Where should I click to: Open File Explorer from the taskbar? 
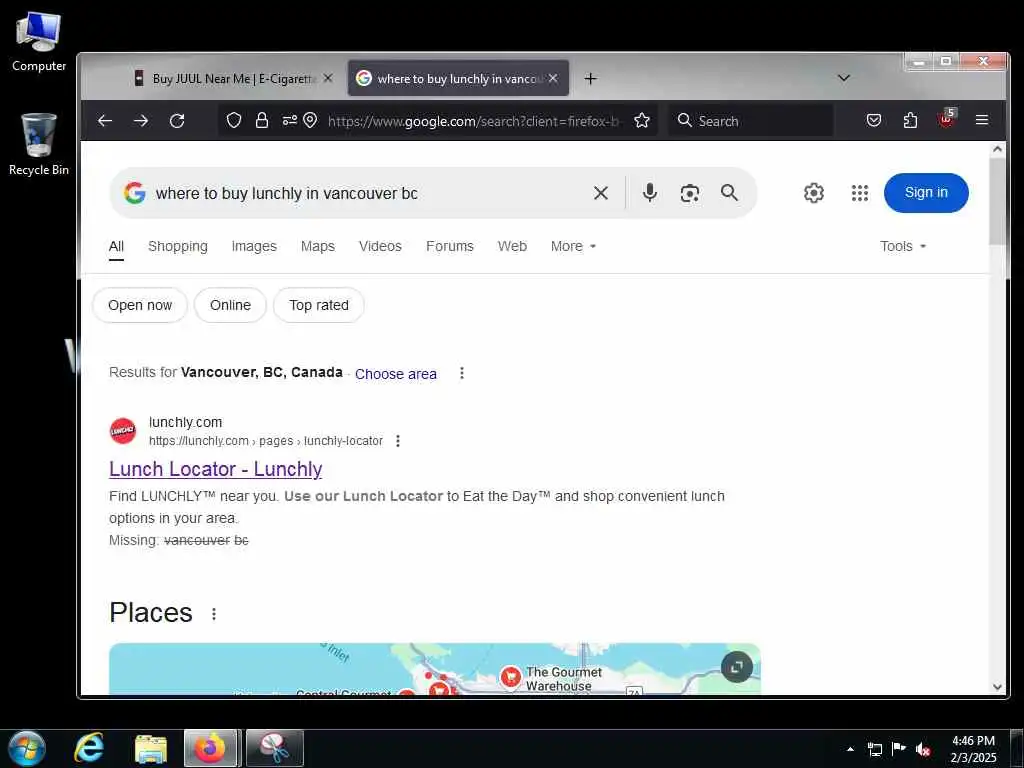pos(151,749)
